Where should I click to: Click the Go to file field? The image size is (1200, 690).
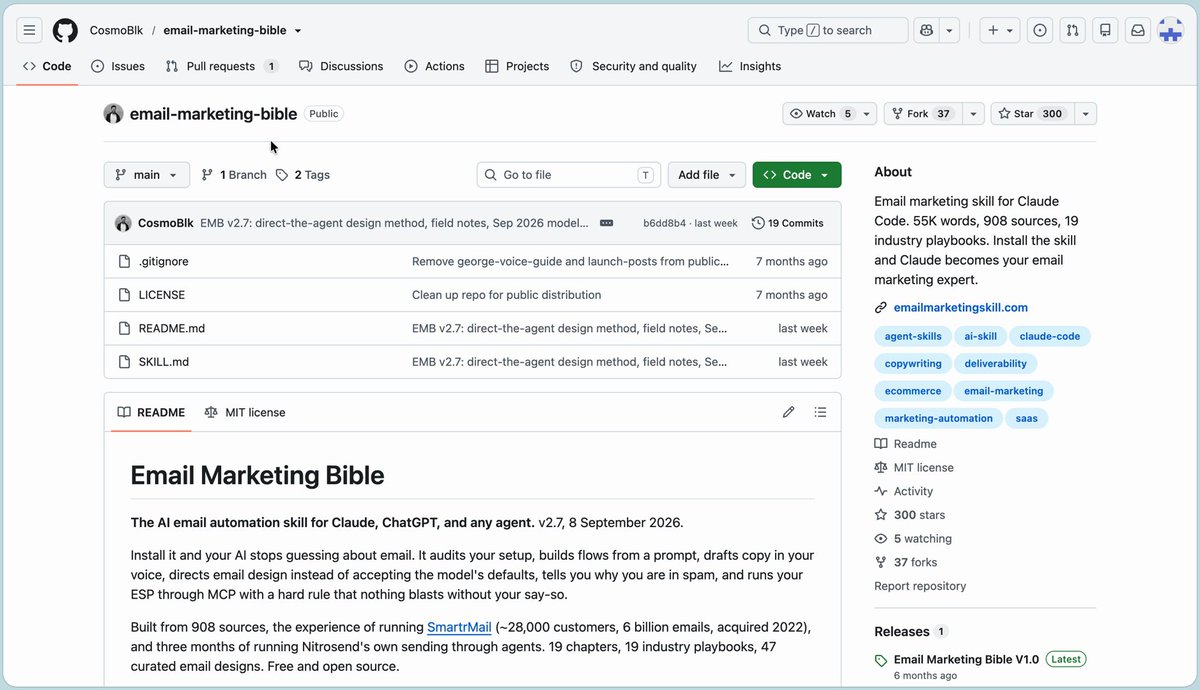pos(568,175)
